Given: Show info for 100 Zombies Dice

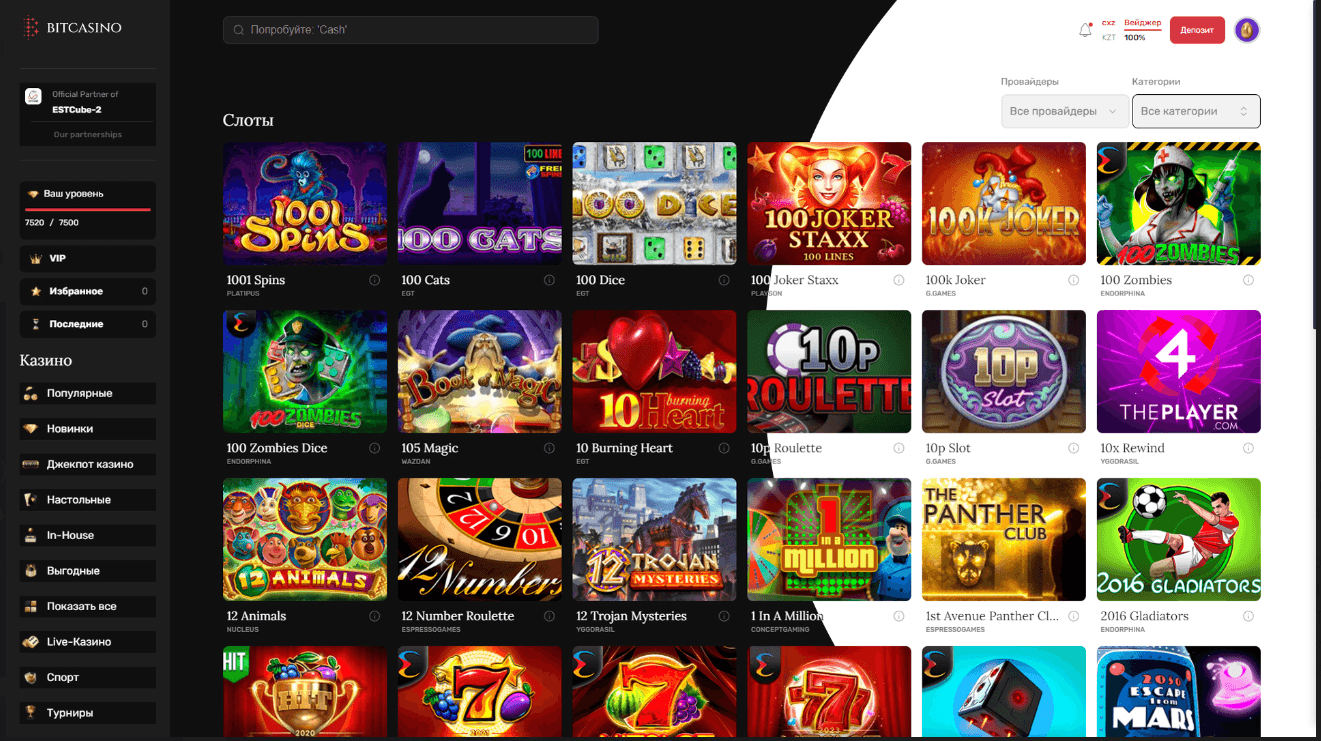Looking at the screenshot, I should pos(374,448).
